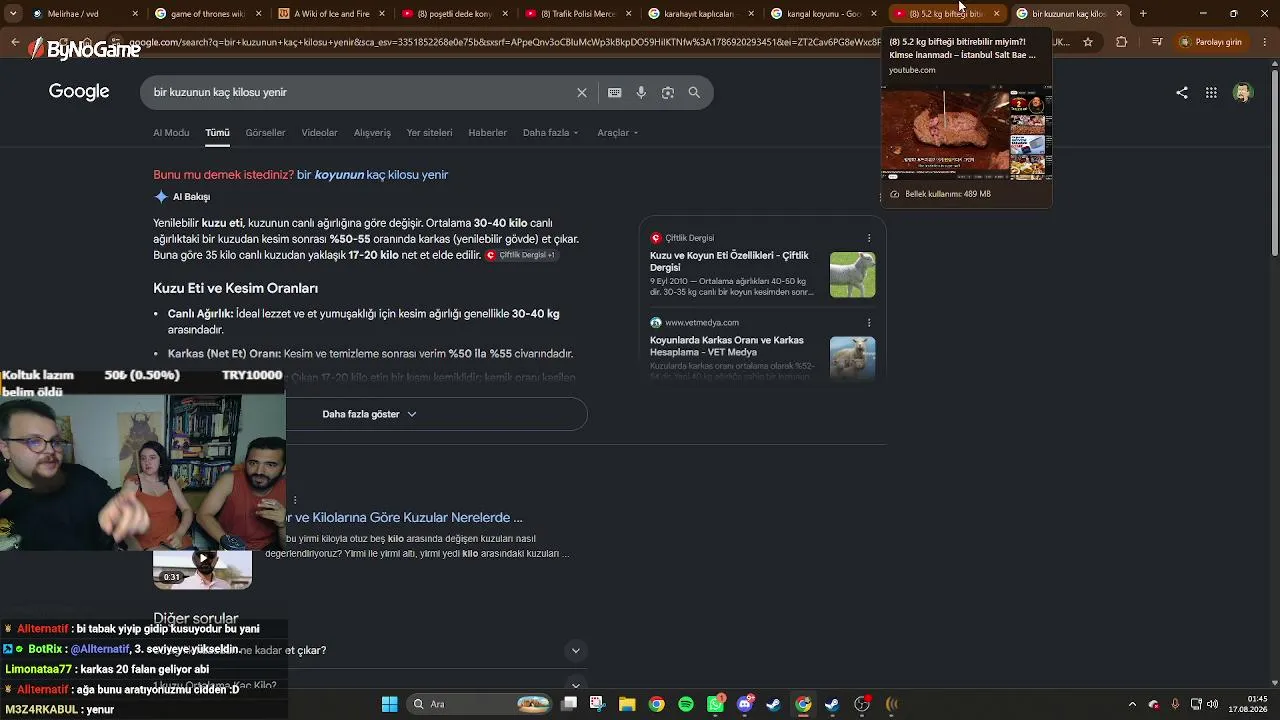
Task: Expand AI overview with 'Daha fazla göster'
Action: pyautogui.click(x=370, y=414)
